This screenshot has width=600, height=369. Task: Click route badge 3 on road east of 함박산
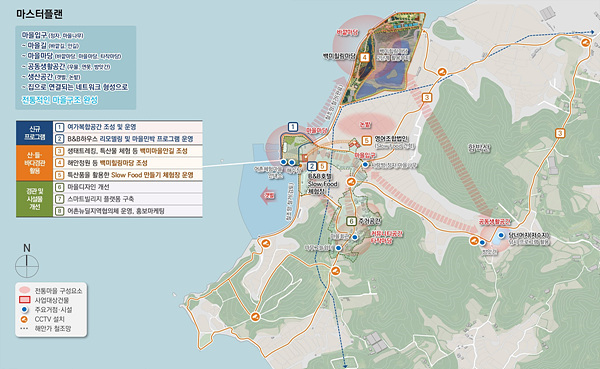click(560, 133)
